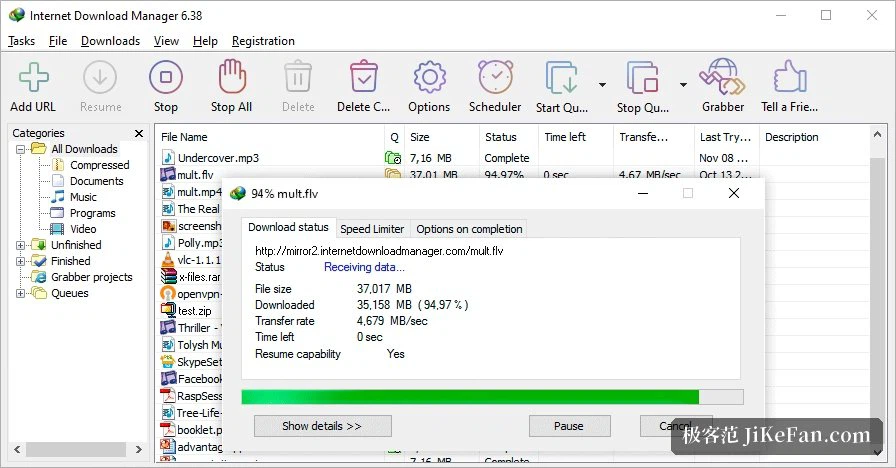
Task: Open the Stop Queue dropdown arrow
Action: click(x=683, y=85)
